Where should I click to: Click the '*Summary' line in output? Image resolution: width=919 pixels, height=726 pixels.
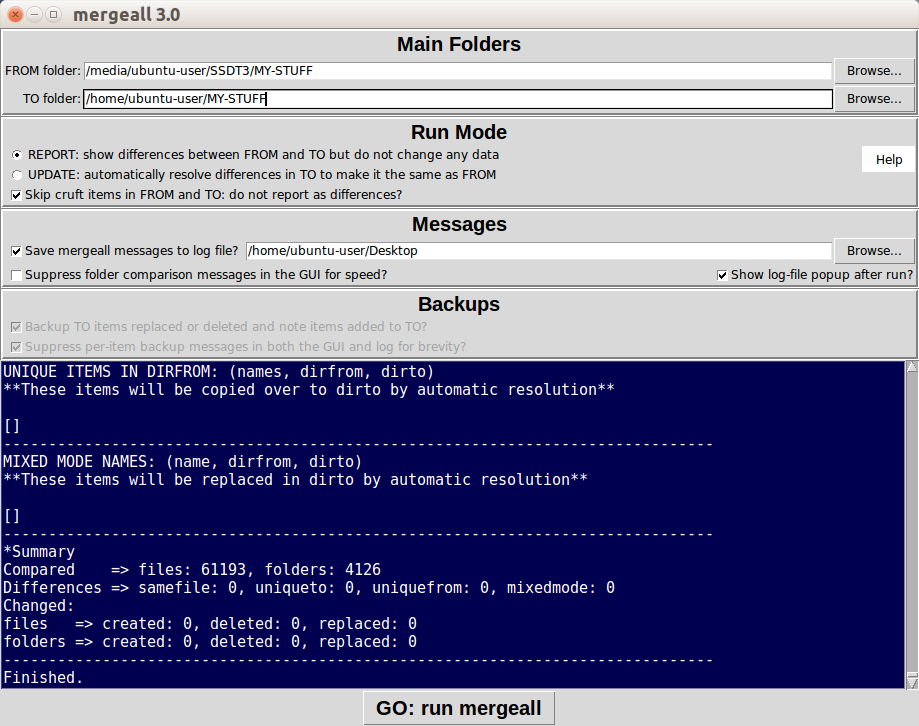tap(39, 552)
